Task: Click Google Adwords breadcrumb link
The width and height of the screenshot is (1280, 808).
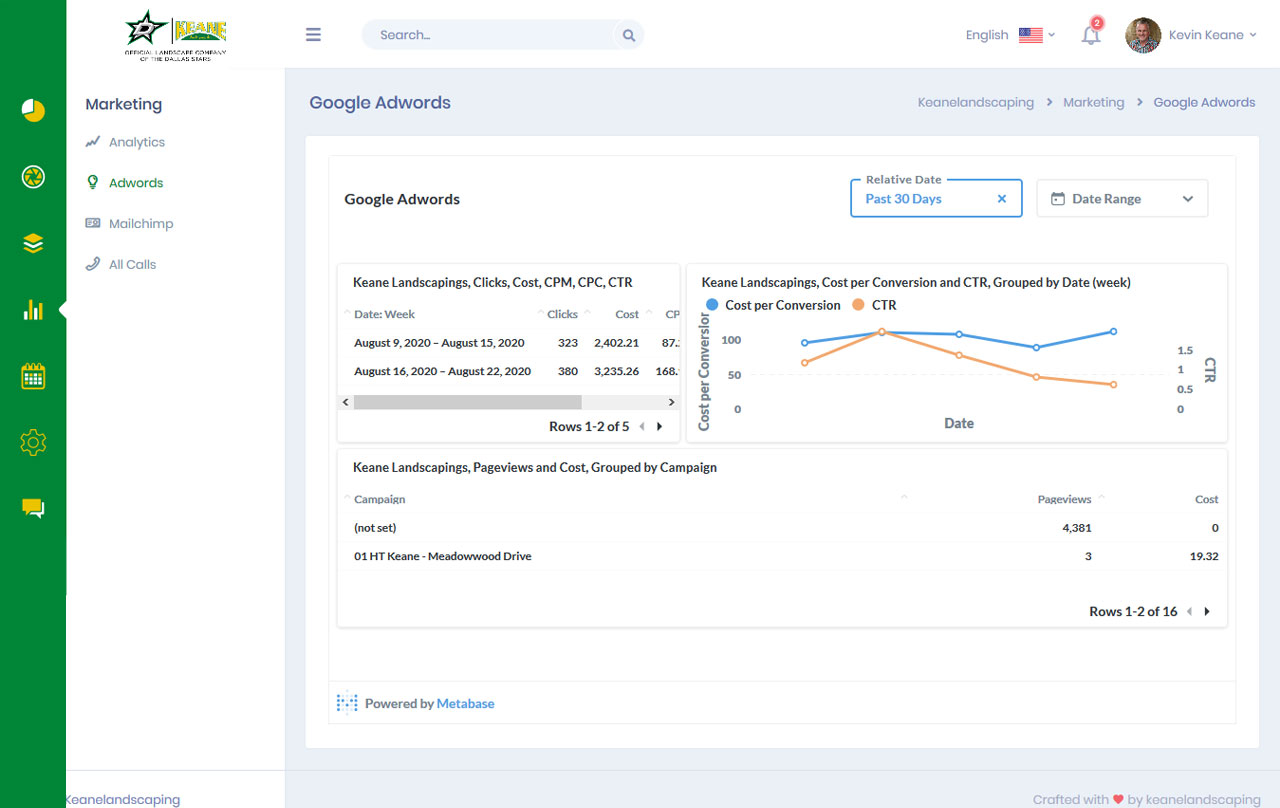Action: tap(1204, 102)
